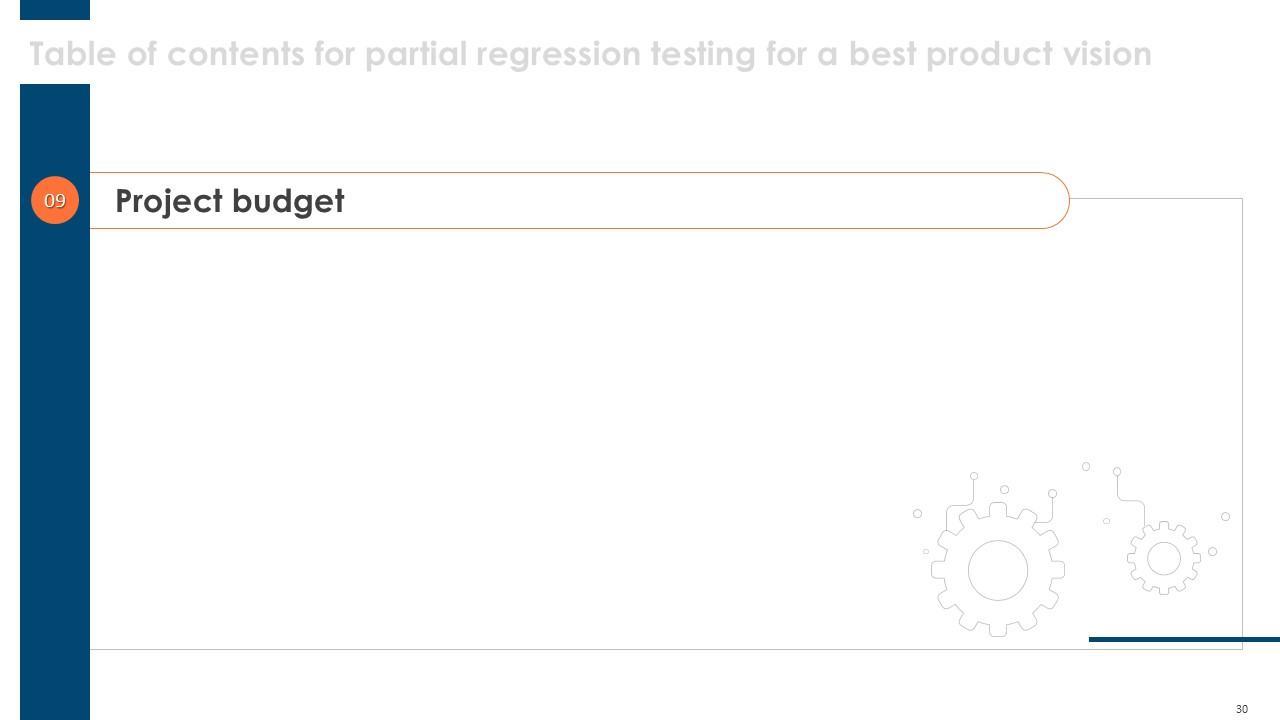Click the center hole of the small gear
This screenshot has height=720, width=1280.
(x=1164, y=559)
